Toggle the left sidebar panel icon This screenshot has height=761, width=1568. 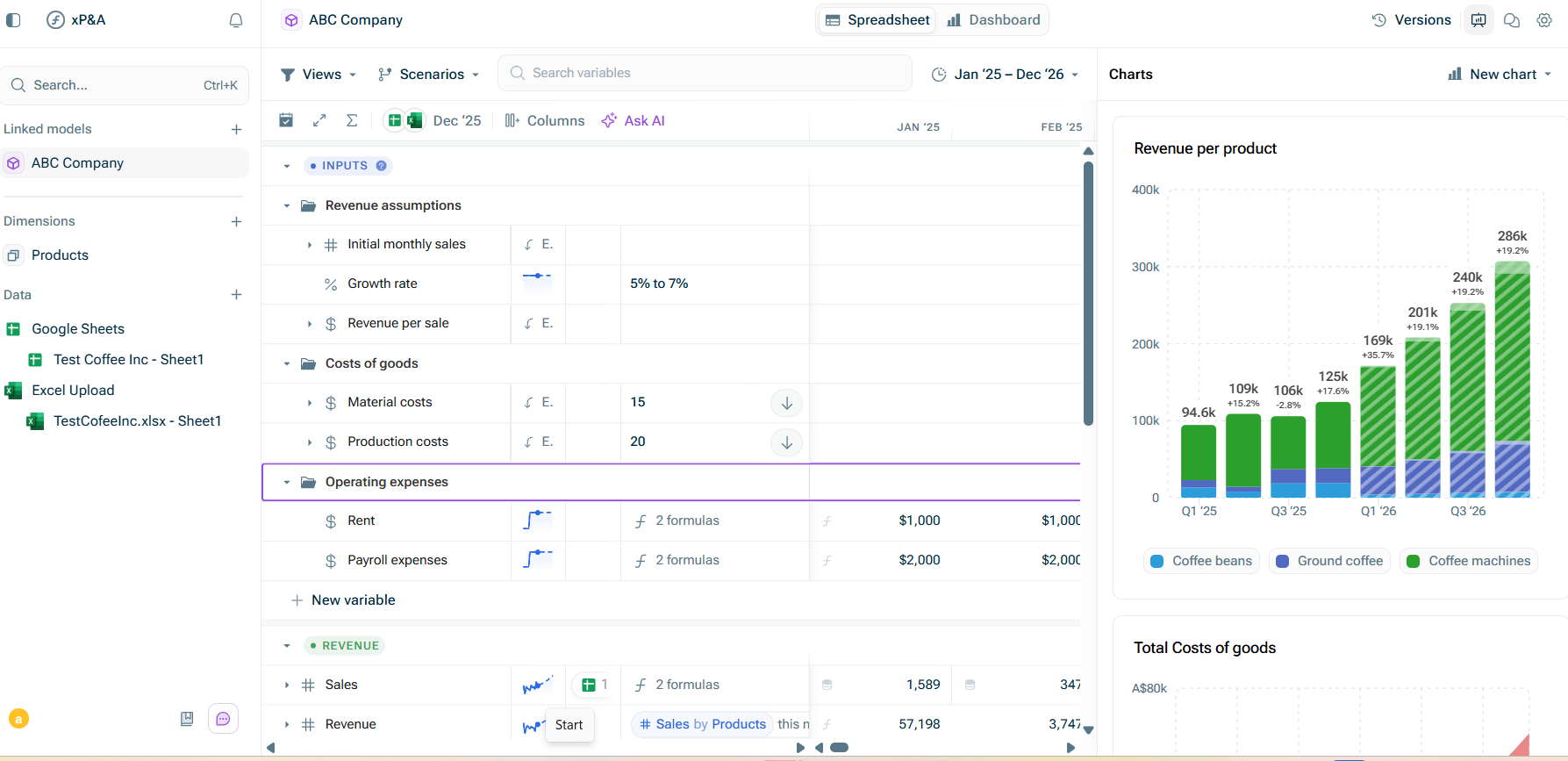(13, 20)
